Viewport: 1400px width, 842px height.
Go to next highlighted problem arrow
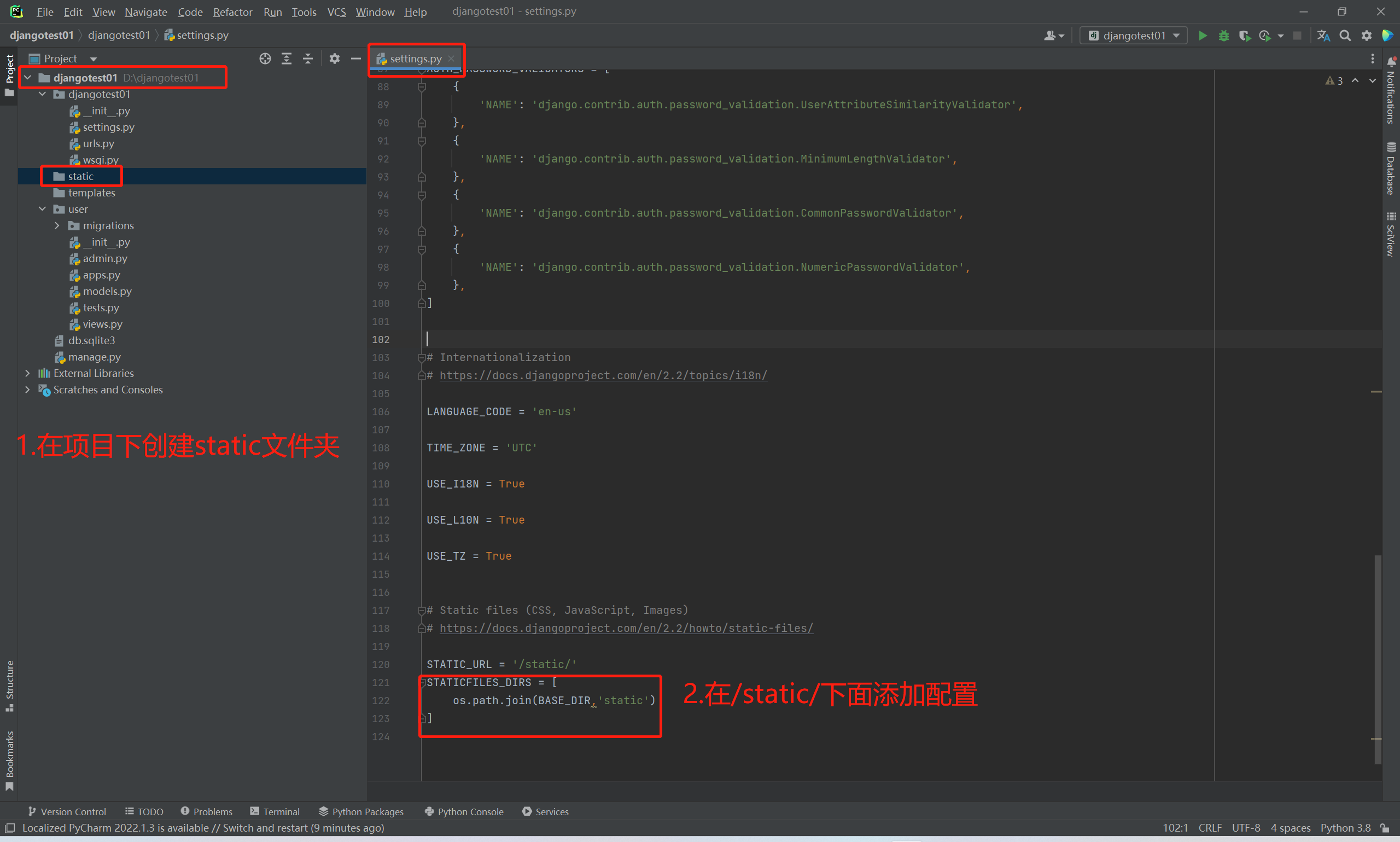(x=1373, y=80)
